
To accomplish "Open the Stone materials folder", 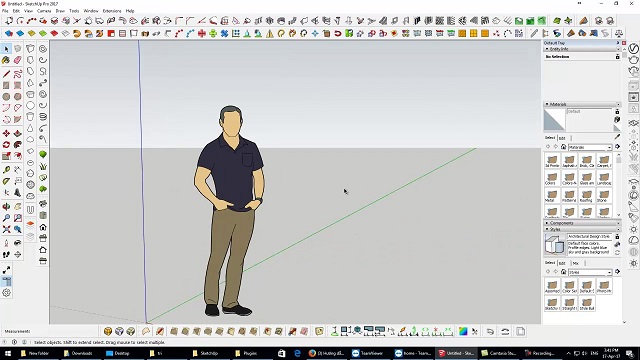I will (x=604, y=196).
